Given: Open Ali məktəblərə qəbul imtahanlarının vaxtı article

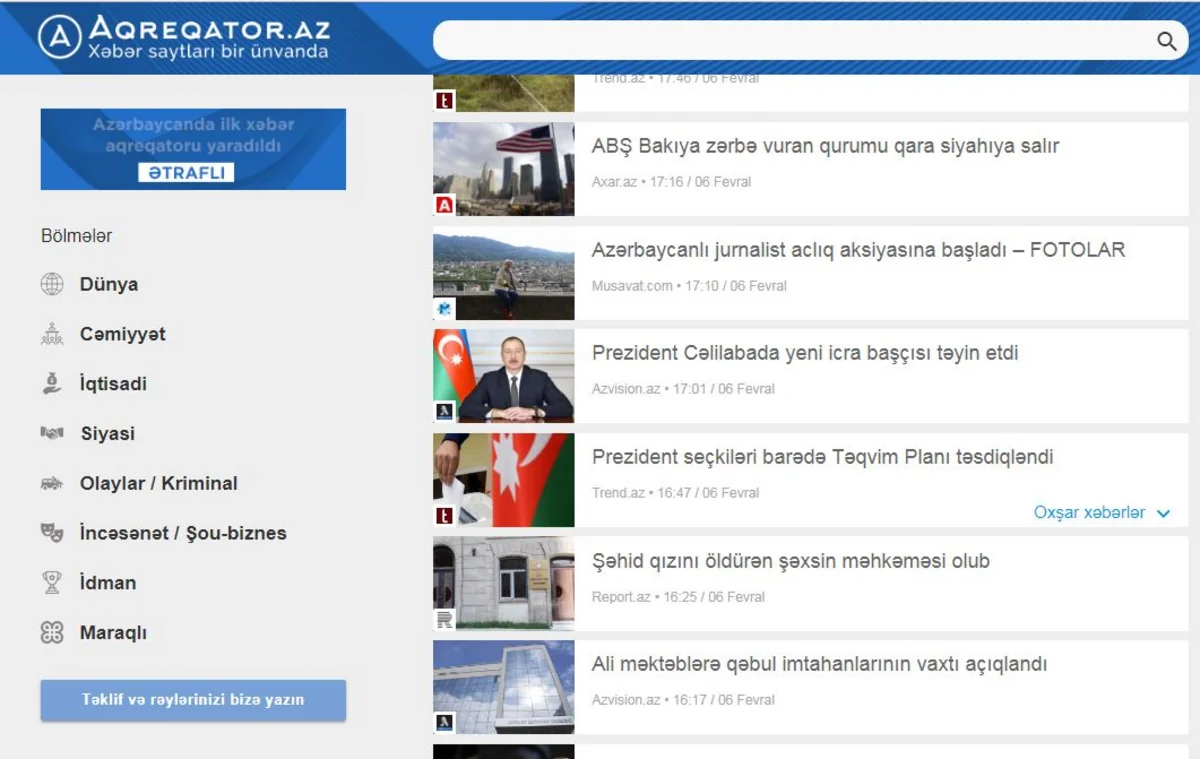Looking at the screenshot, I should click(819, 664).
